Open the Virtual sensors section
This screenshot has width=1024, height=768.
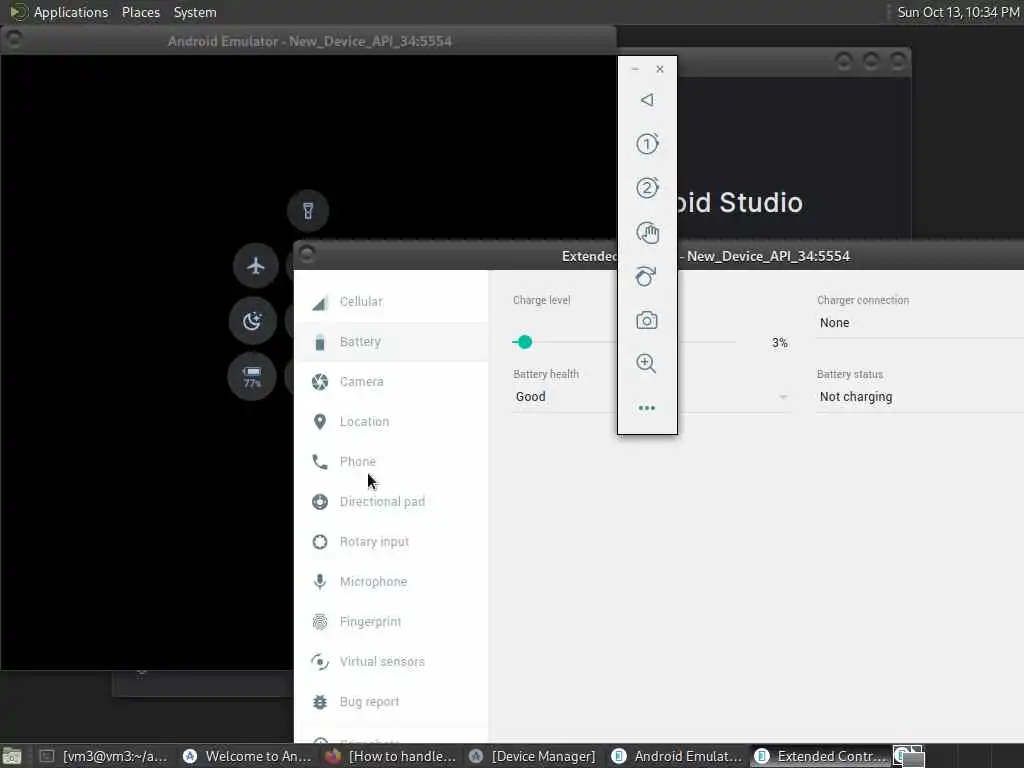391,662
